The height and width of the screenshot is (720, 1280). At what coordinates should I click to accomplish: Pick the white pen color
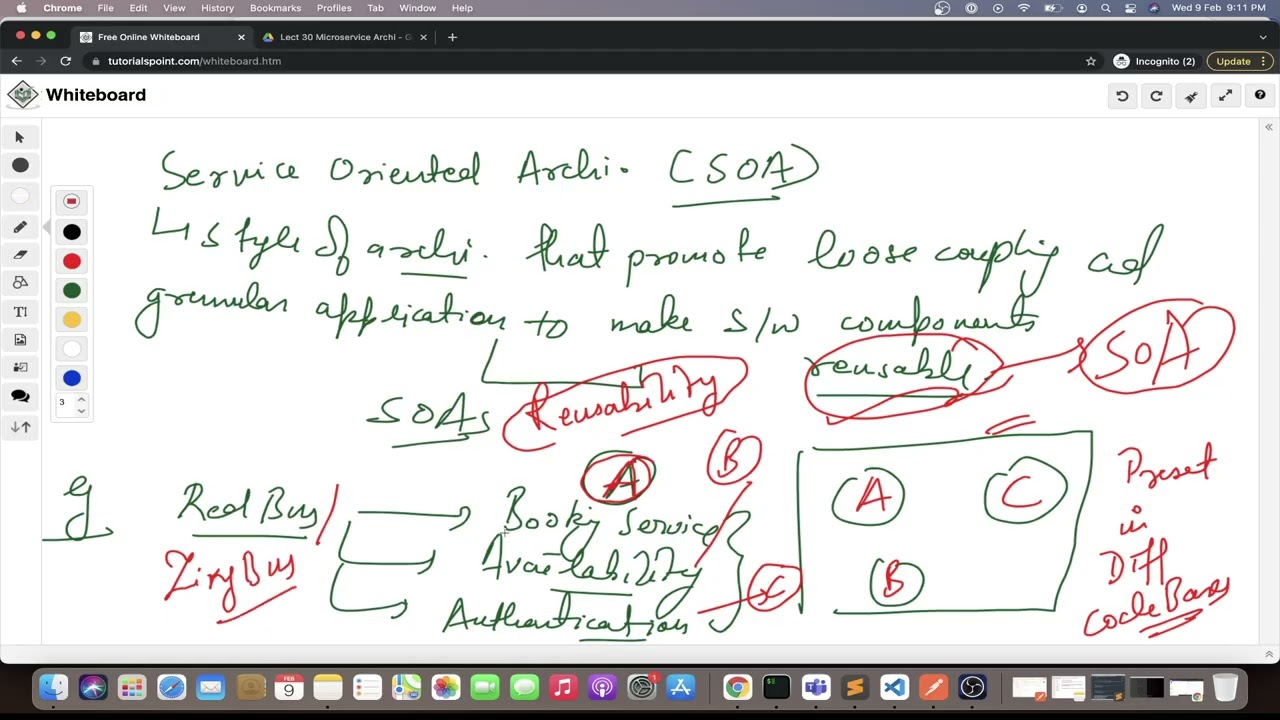(x=71, y=349)
